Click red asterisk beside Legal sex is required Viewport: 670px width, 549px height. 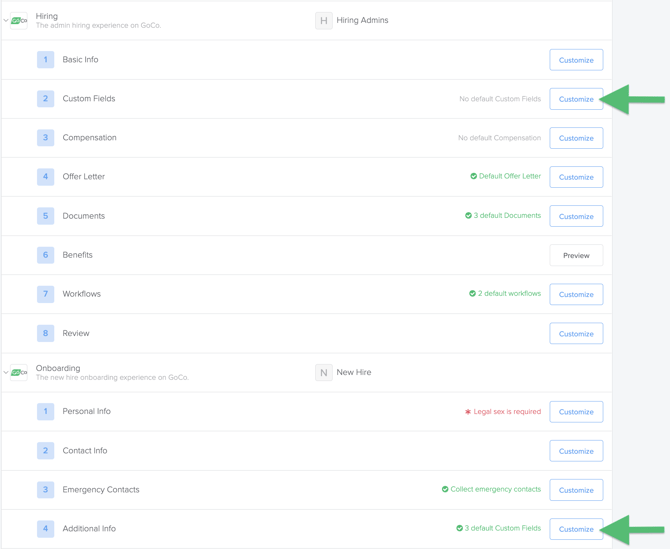point(468,411)
